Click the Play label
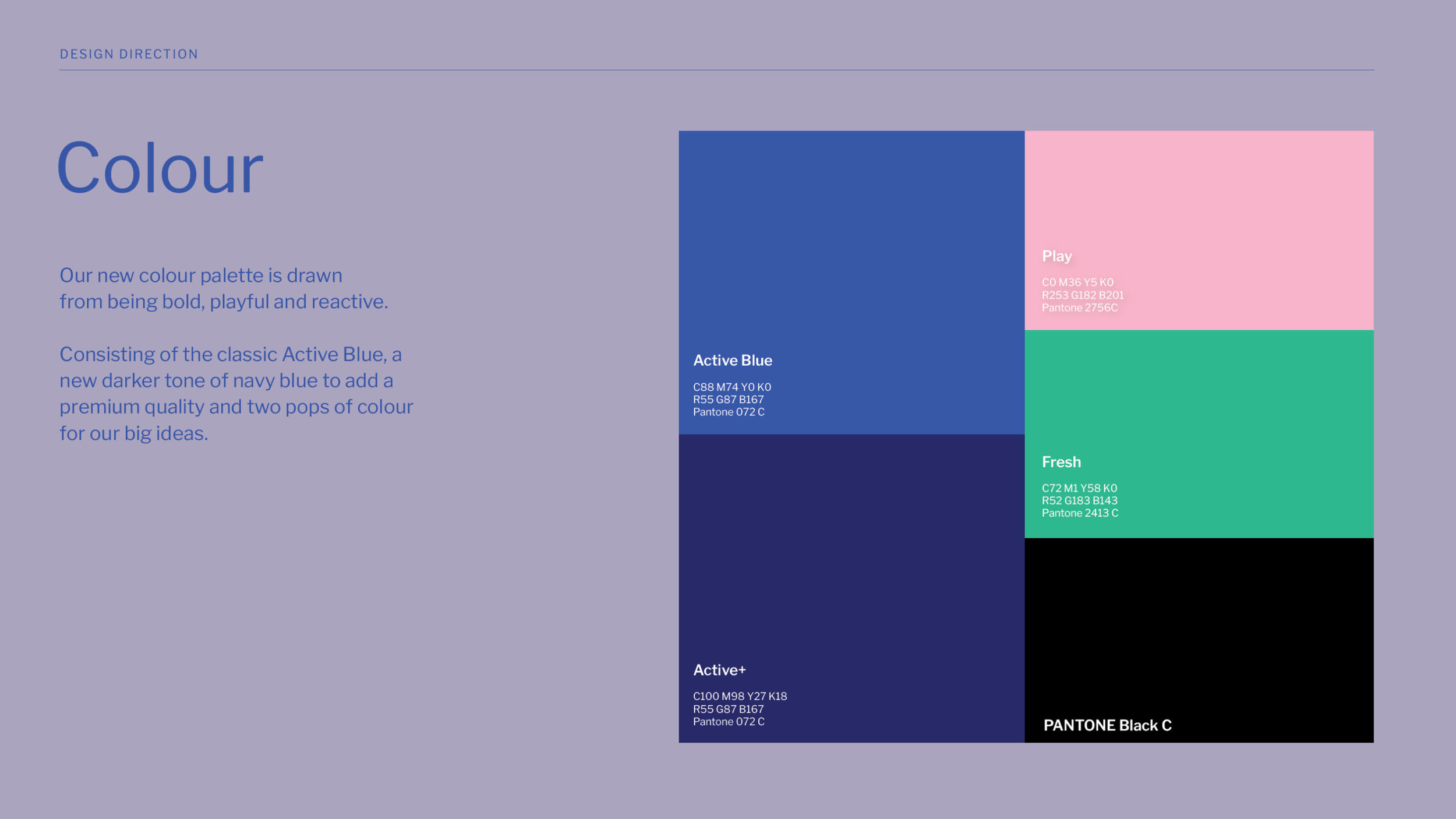The image size is (1456, 819). pos(1057,256)
